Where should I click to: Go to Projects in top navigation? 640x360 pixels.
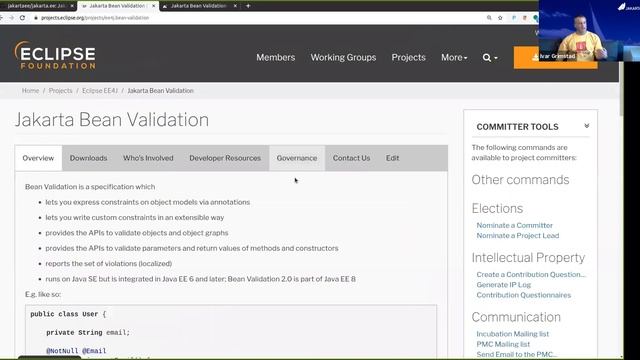pyautogui.click(x=409, y=58)
